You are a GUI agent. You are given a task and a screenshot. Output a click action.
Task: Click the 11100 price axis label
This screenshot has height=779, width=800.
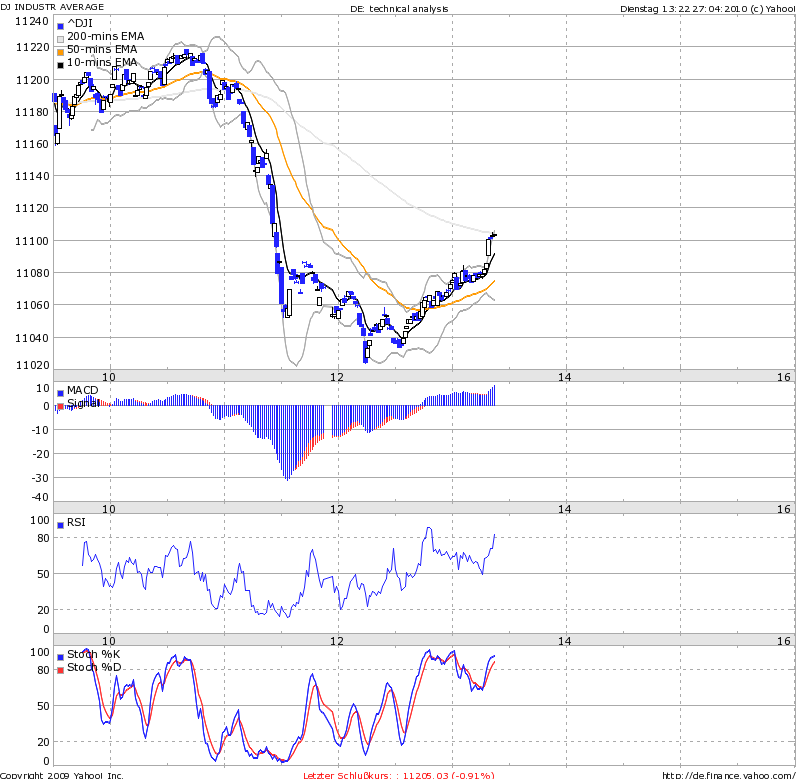pos(32,241)
